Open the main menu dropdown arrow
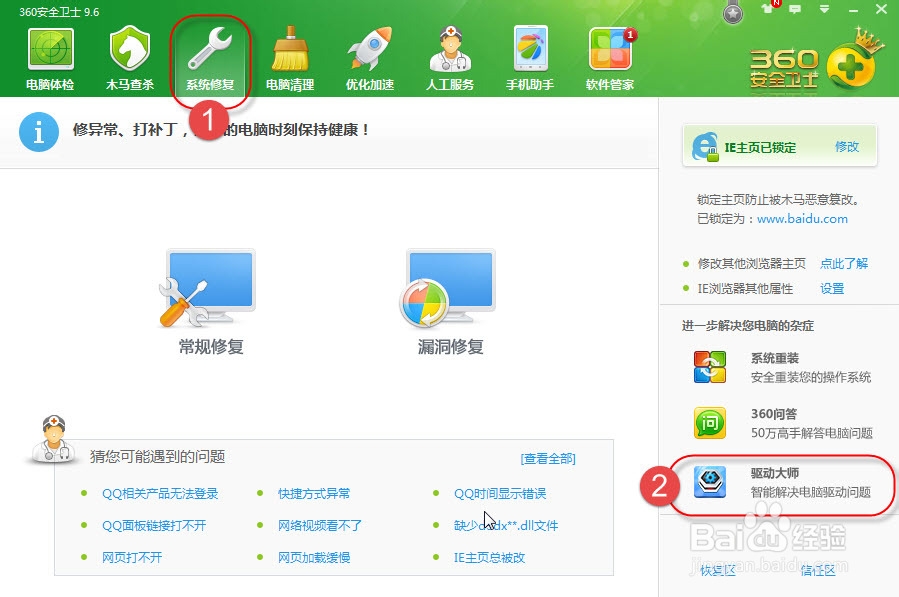 [x=824, y=9]
